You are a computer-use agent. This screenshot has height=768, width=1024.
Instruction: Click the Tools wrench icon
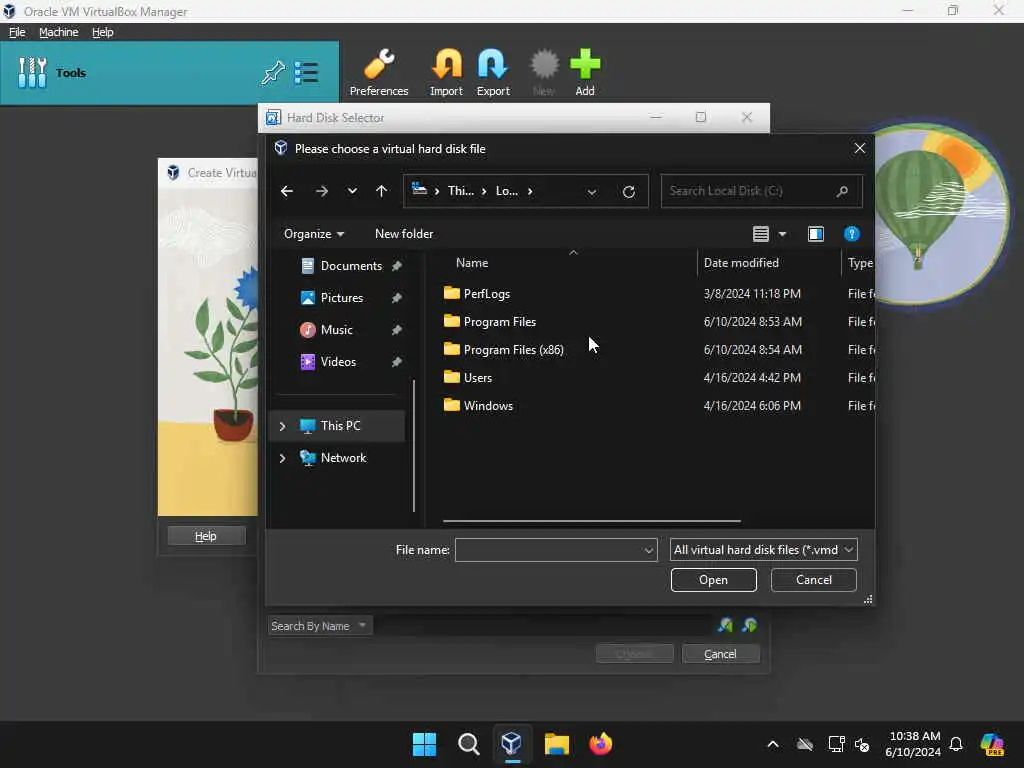pos(32,72)
